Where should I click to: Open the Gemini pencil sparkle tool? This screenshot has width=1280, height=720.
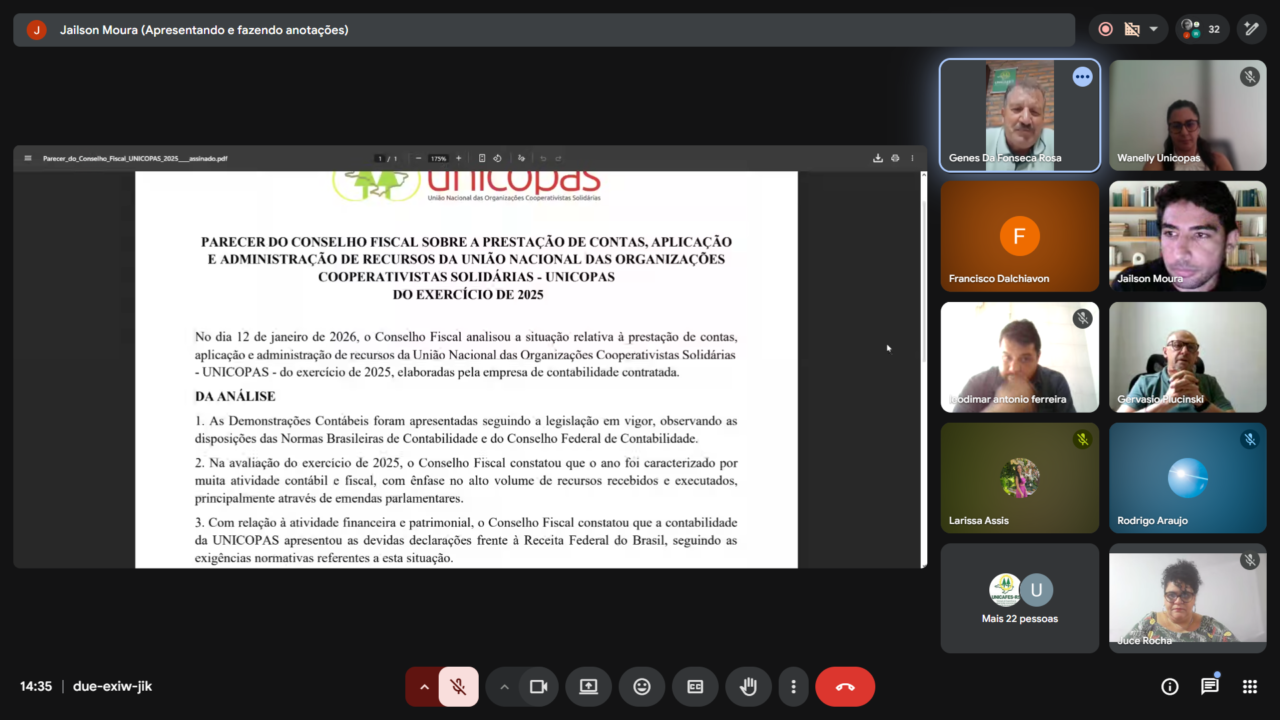pyautogui.click(x=1251, y=29)
